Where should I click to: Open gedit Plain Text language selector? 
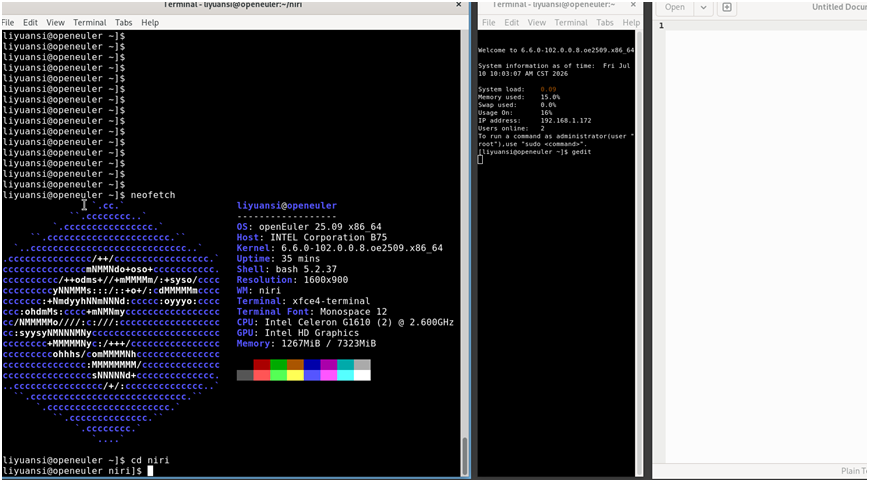[853, 471]
